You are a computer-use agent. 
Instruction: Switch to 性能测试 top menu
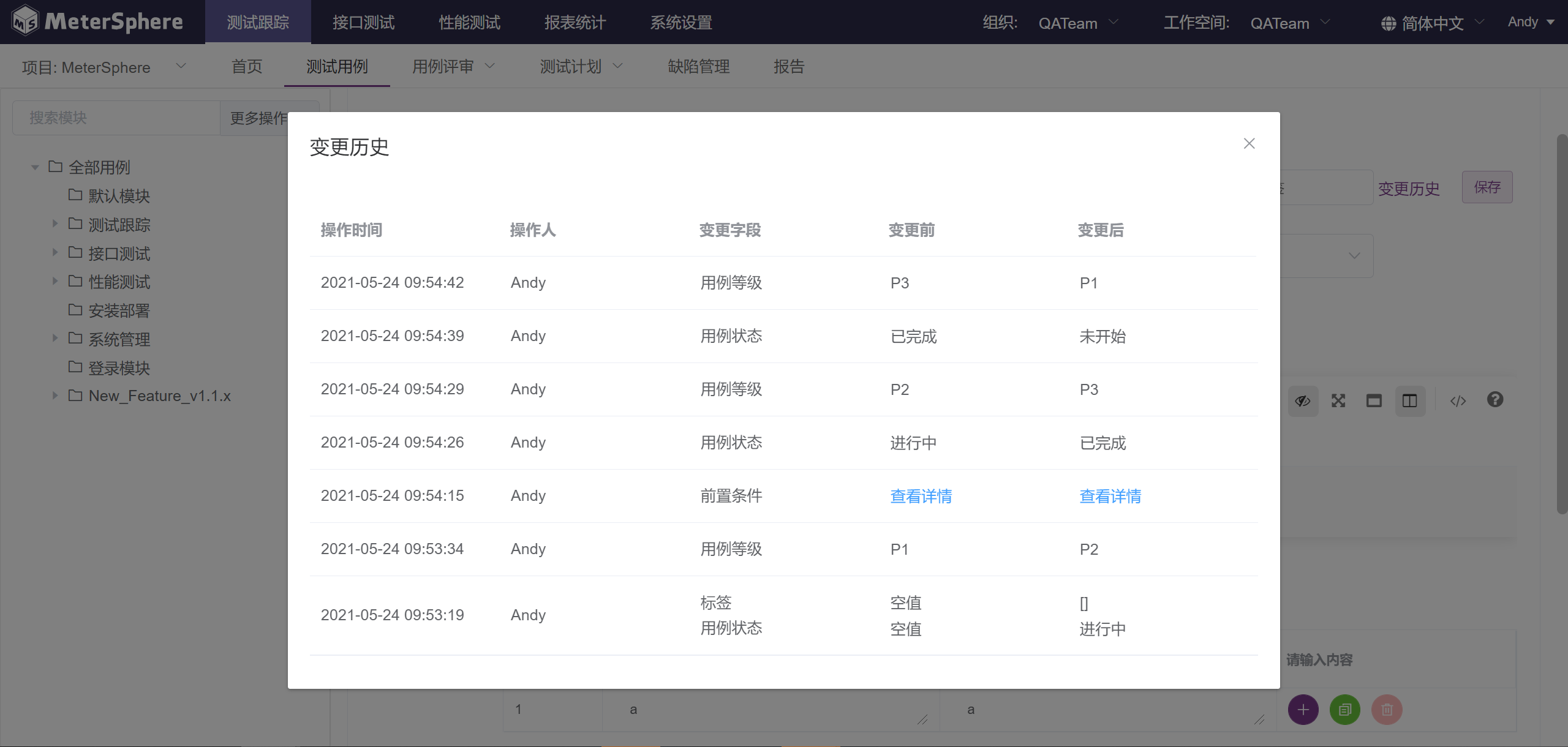(x=470, y=22)
